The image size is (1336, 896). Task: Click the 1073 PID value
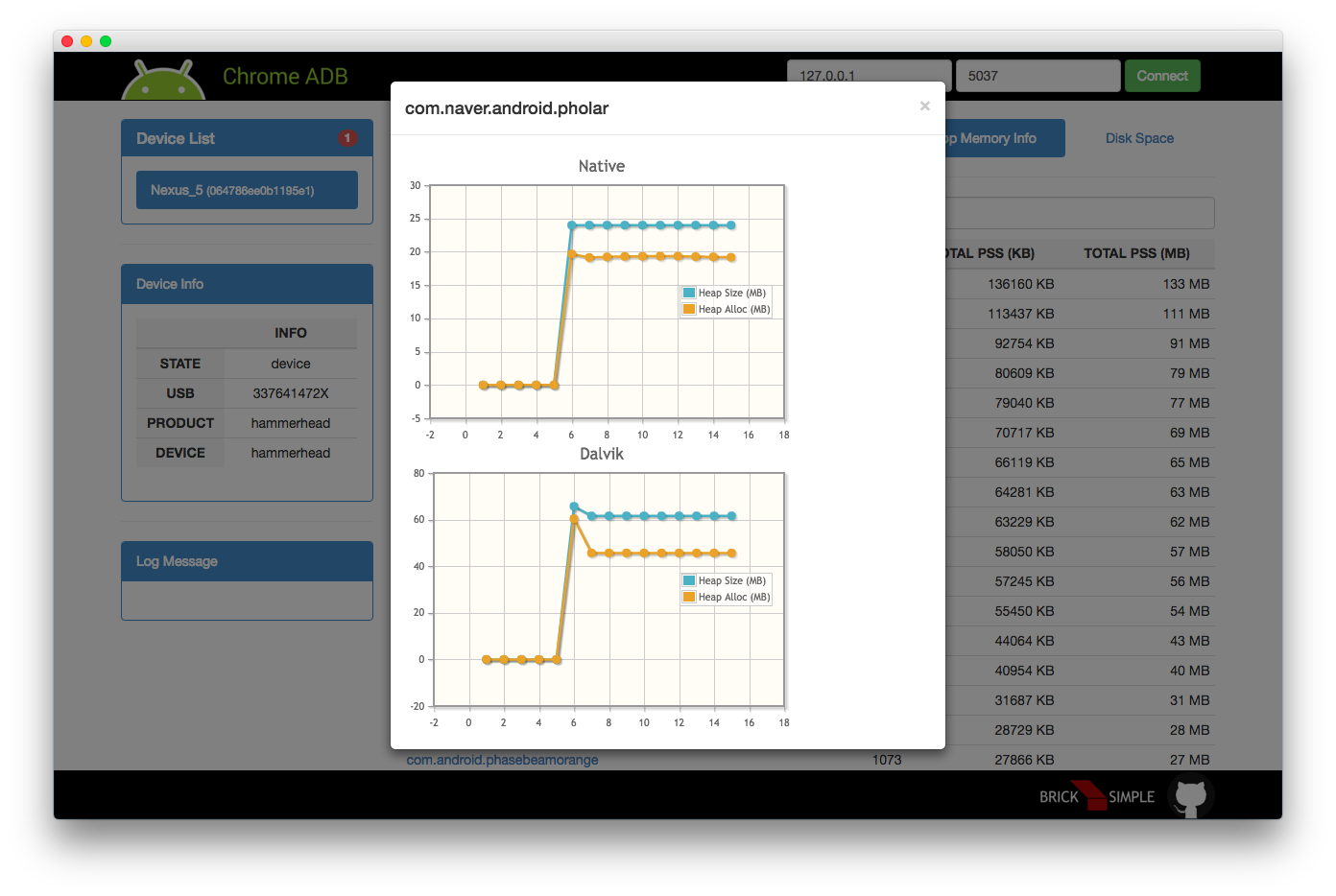pyautogui.click(x=887, y=760)
